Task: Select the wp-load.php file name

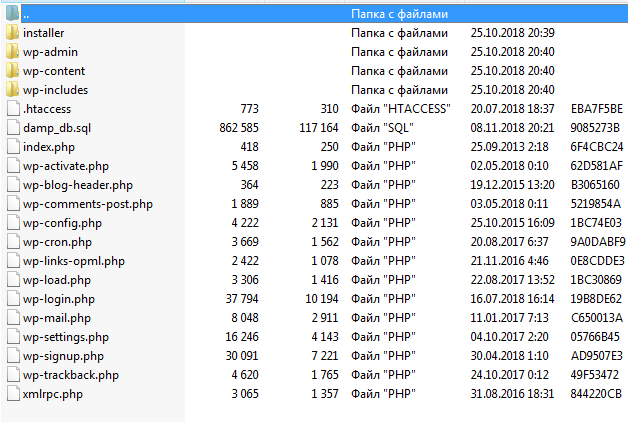Action: pyautogui.click(x=57, y=280)
